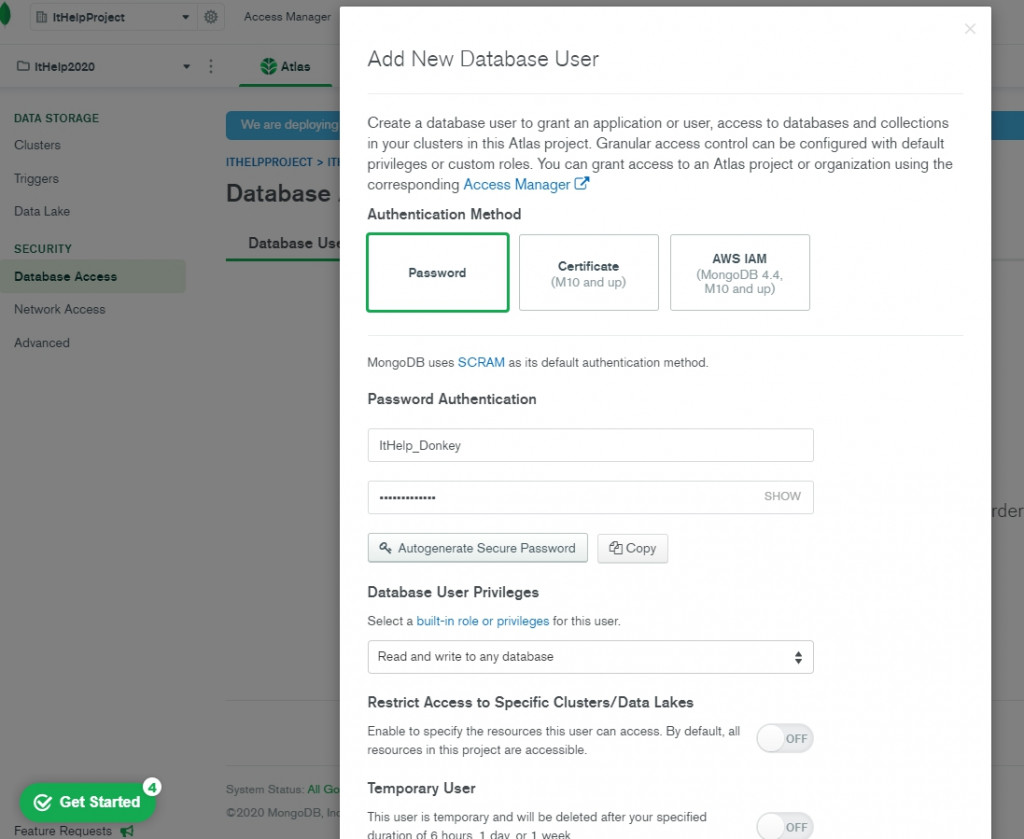Click the Get Started badge number 4
Image resolution: width=1024 pixels, height=839 pixels.
[152, 787]
